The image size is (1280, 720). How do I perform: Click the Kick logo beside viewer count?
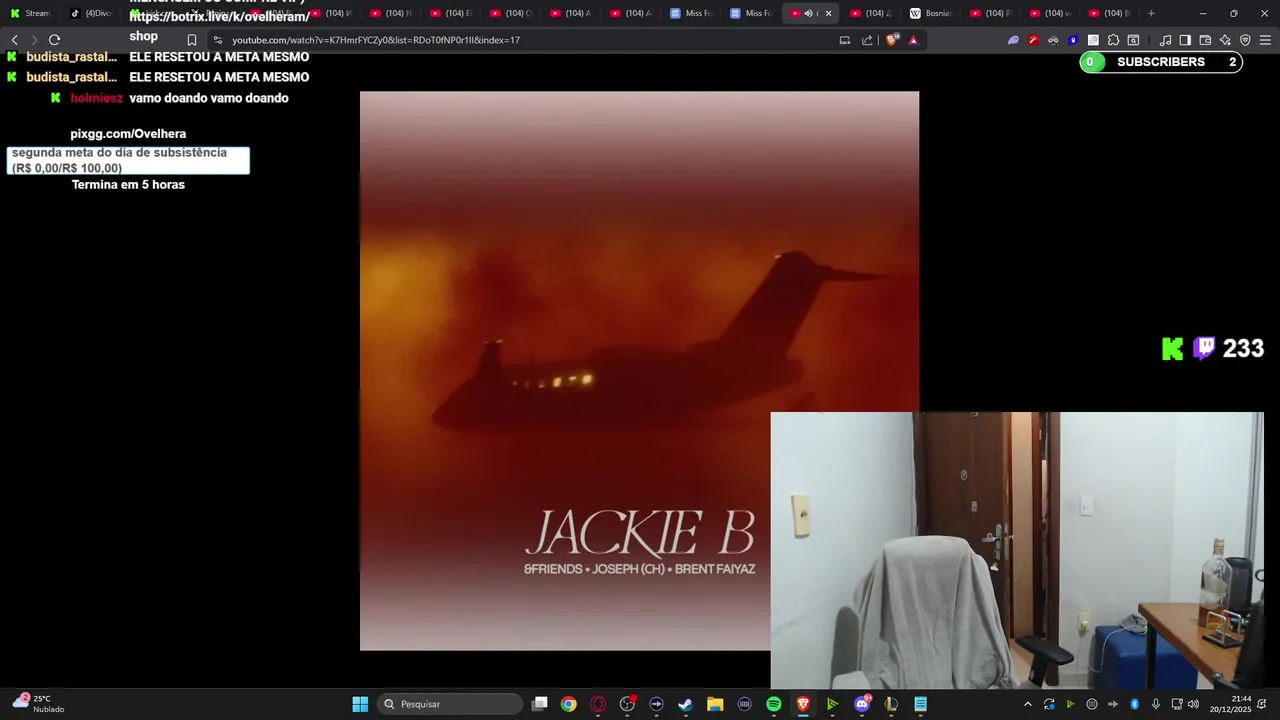click(x=1172, y=349)
